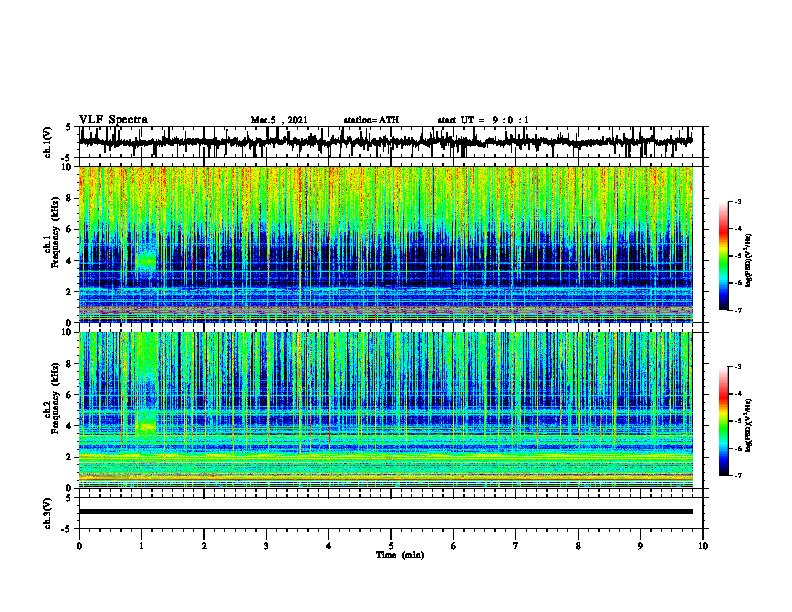Click the "9" tick on time axis
The image size is (792, 612).
[640, 546]
